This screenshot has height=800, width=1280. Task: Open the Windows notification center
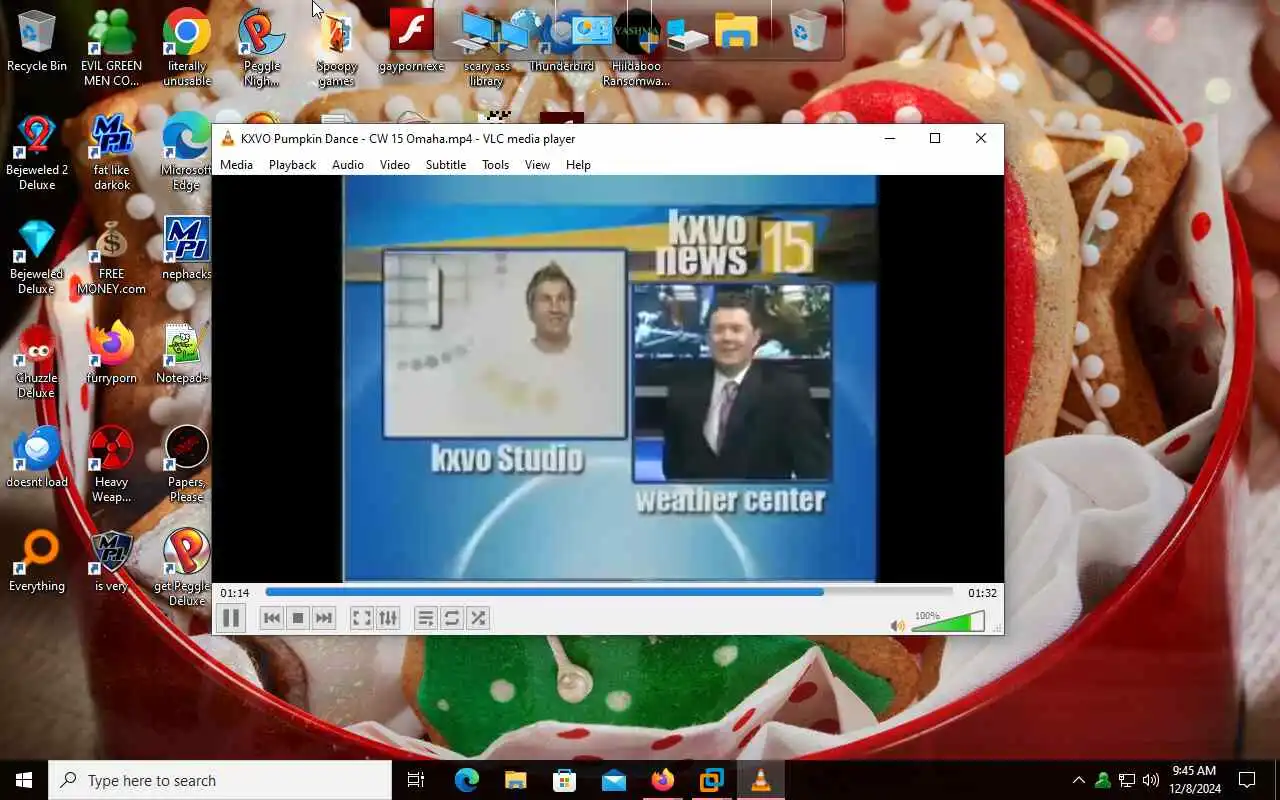1247,780
